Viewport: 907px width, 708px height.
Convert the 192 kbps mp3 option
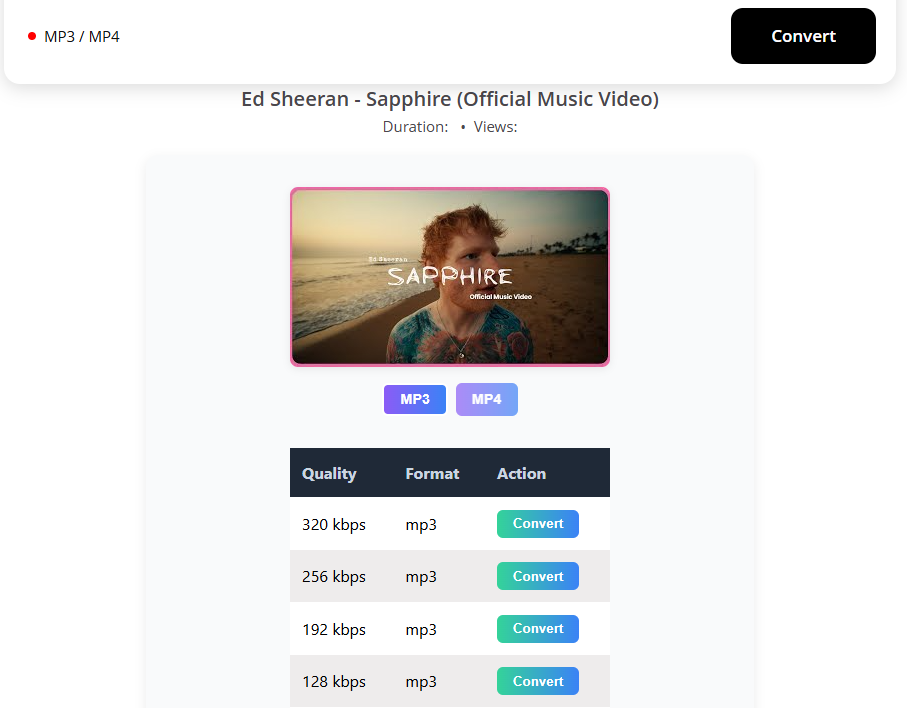pyautogui.click(x=537, y=629)
